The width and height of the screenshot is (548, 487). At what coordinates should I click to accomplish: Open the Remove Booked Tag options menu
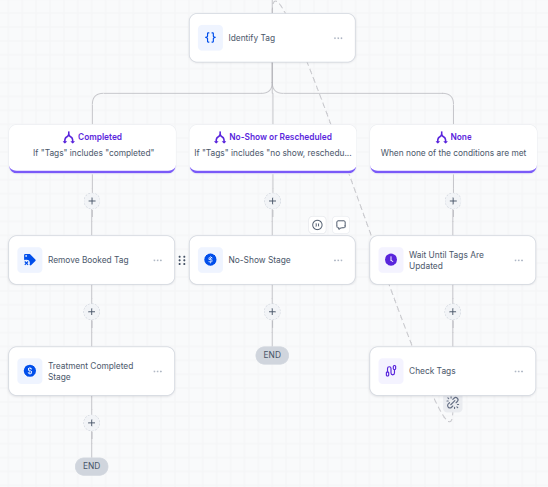[158, 260]
